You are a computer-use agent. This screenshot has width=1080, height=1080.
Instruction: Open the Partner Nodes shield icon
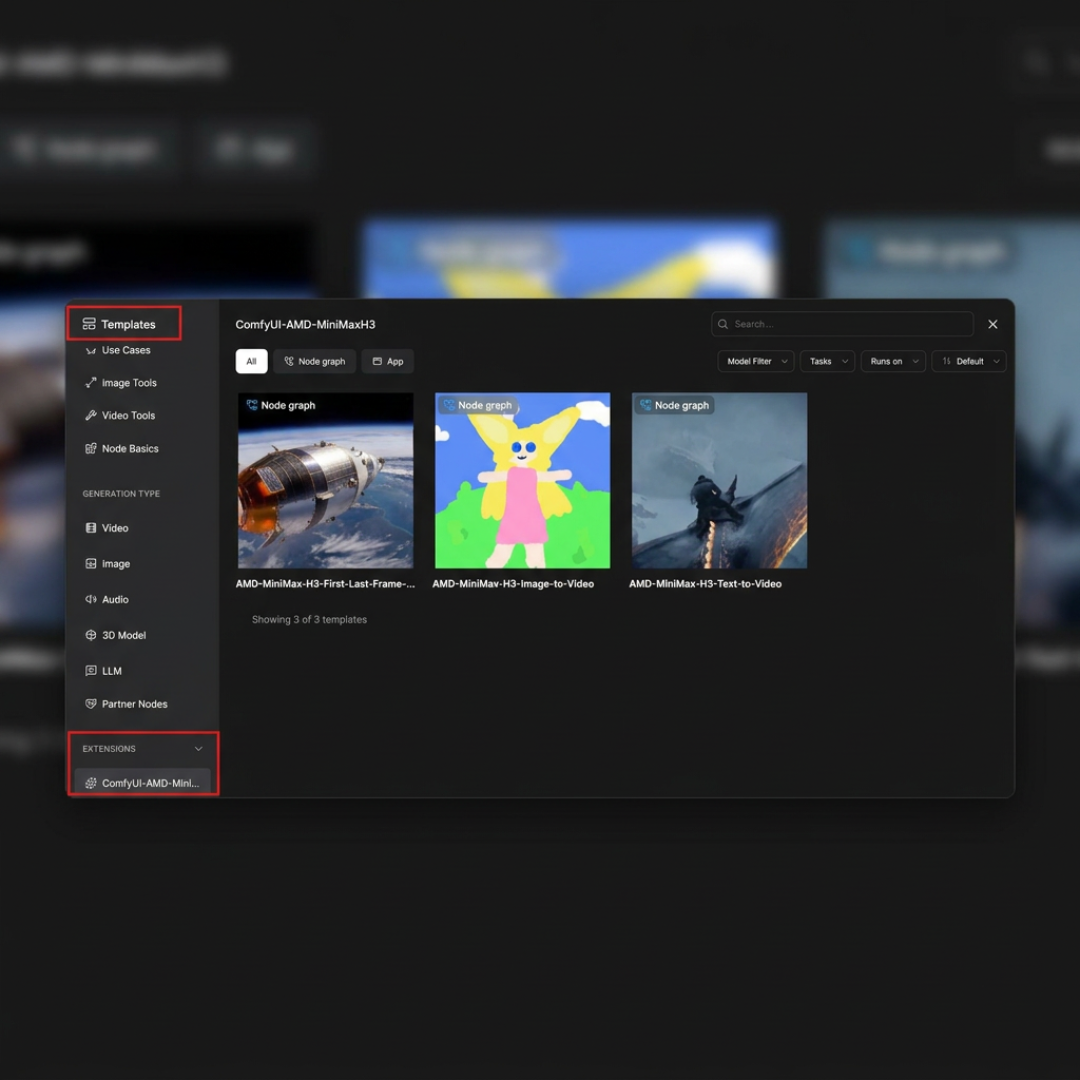90,704
